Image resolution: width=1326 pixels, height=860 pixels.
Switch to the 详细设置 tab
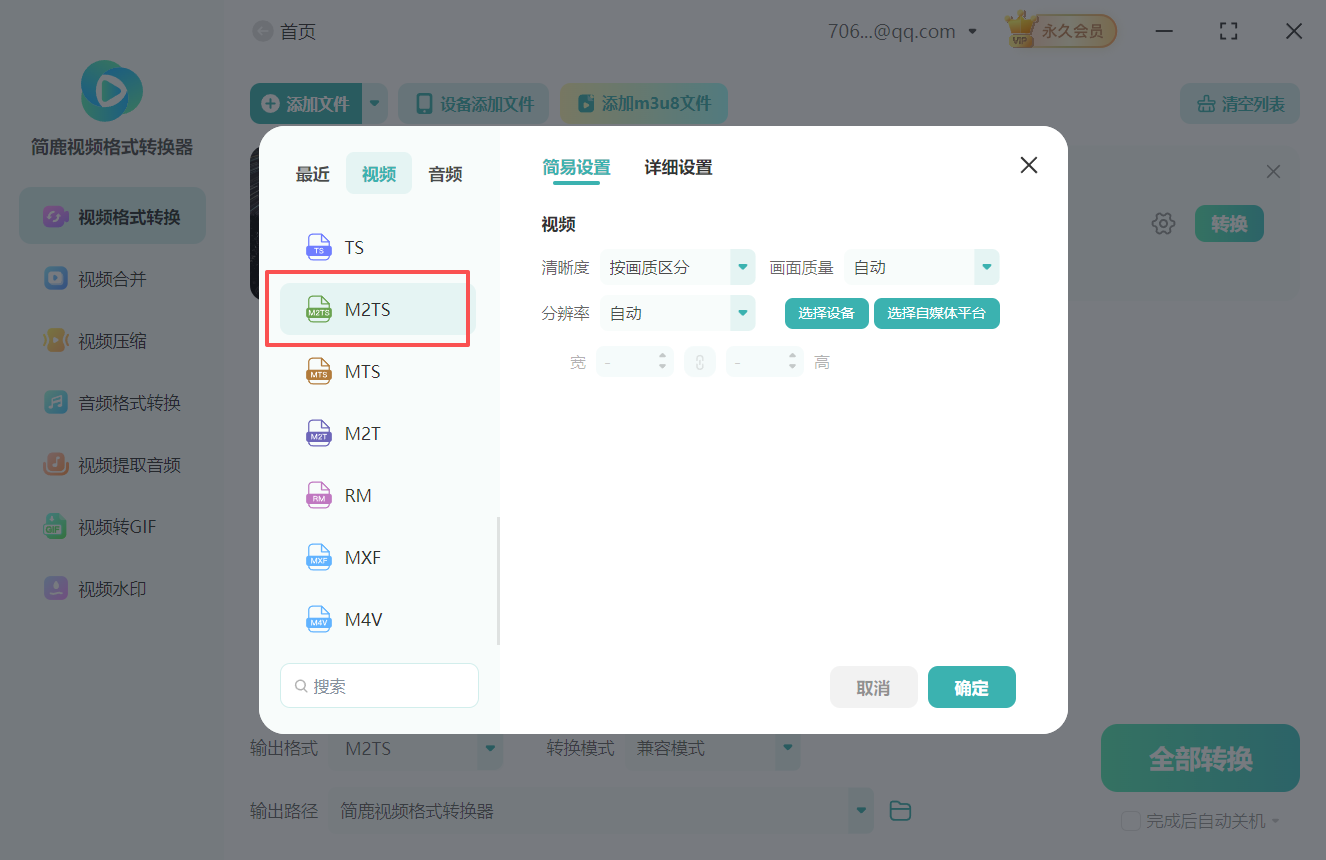pos(677,167)
